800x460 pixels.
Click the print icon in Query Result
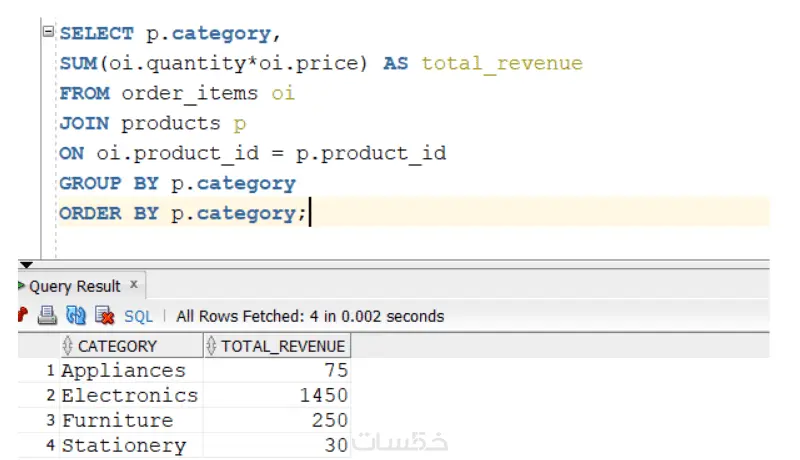47,316
